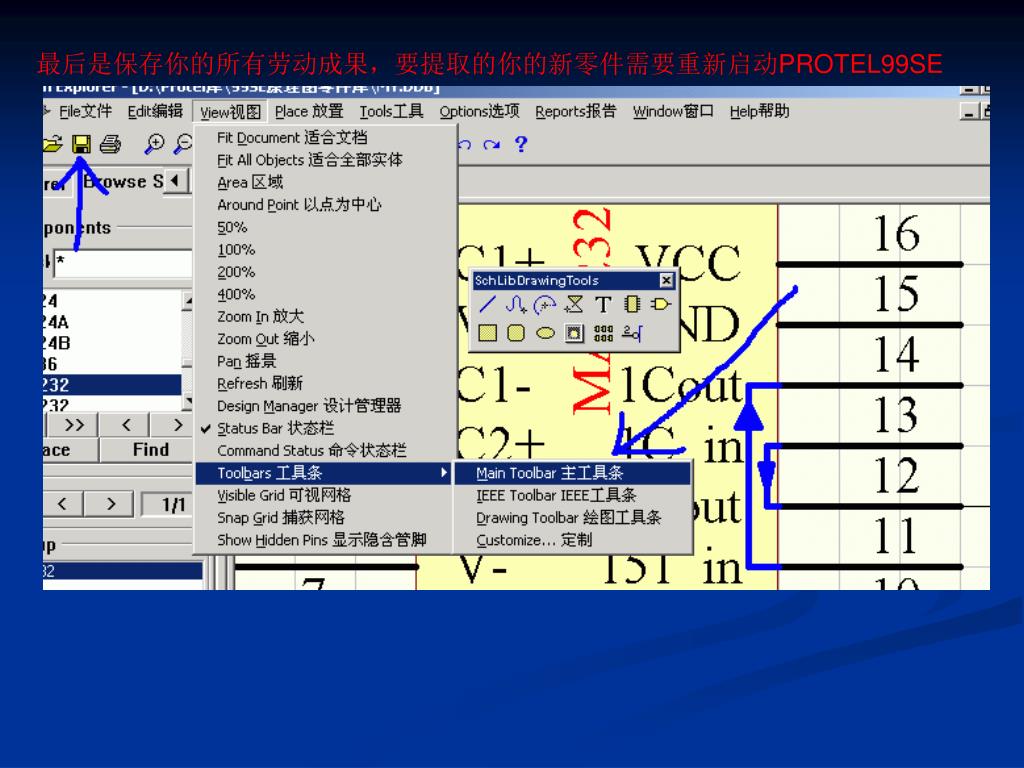Choose Zoom Out menu entry
The width and height of the screenshot is (1024, 768).
click(x=325, y=339)
